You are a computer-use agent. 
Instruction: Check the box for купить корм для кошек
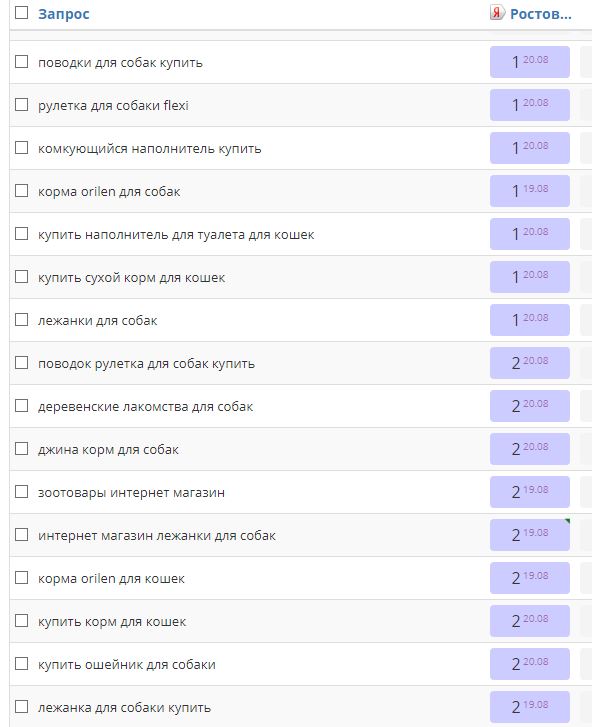pos(22,621)
